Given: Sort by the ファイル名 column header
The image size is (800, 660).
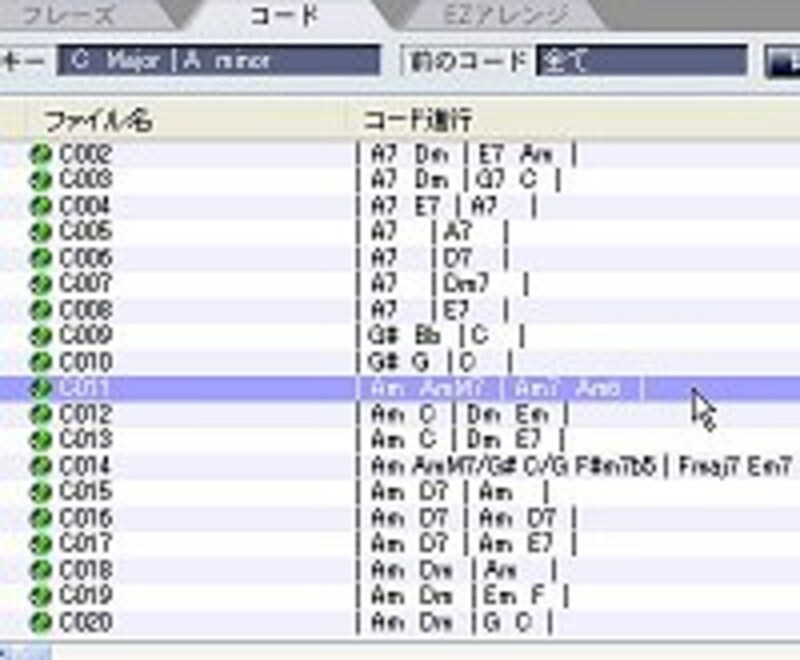Looking at the screenshot, I should 98,121.
